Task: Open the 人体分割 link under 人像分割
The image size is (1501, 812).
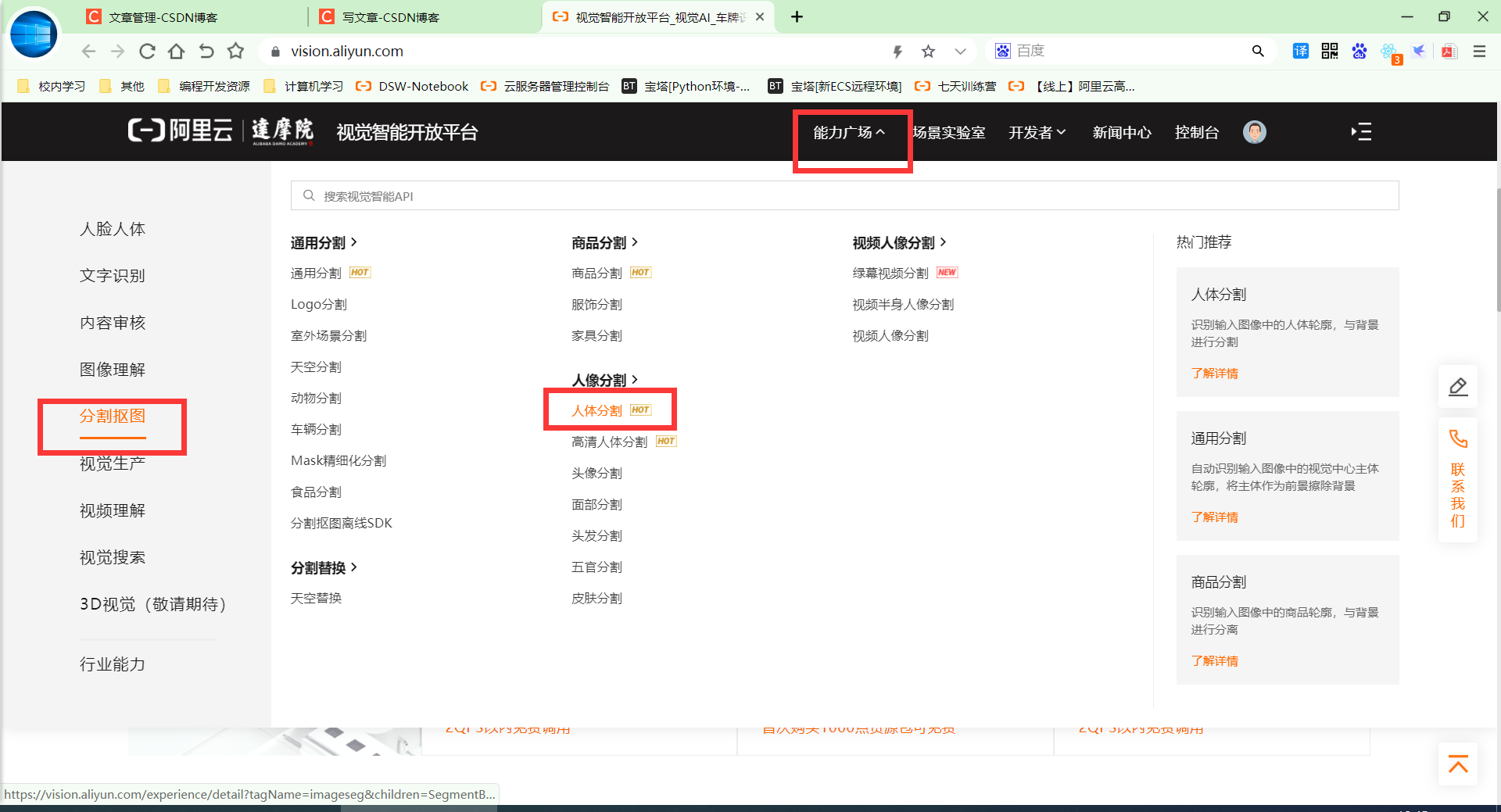Action: coord(596,411)
